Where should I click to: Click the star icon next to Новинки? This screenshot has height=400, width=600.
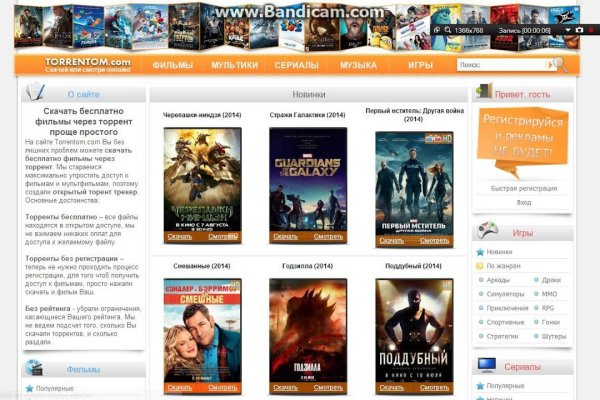[x=480, y=252]
